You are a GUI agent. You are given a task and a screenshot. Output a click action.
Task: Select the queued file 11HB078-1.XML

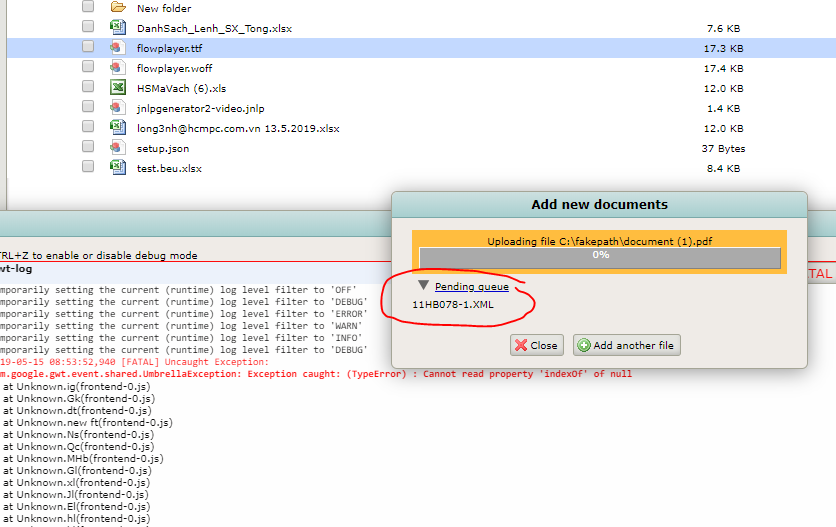452,304
